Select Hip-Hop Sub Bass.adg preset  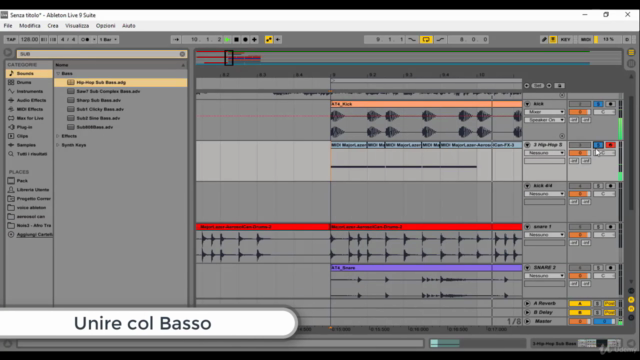(x=121, y=82)
